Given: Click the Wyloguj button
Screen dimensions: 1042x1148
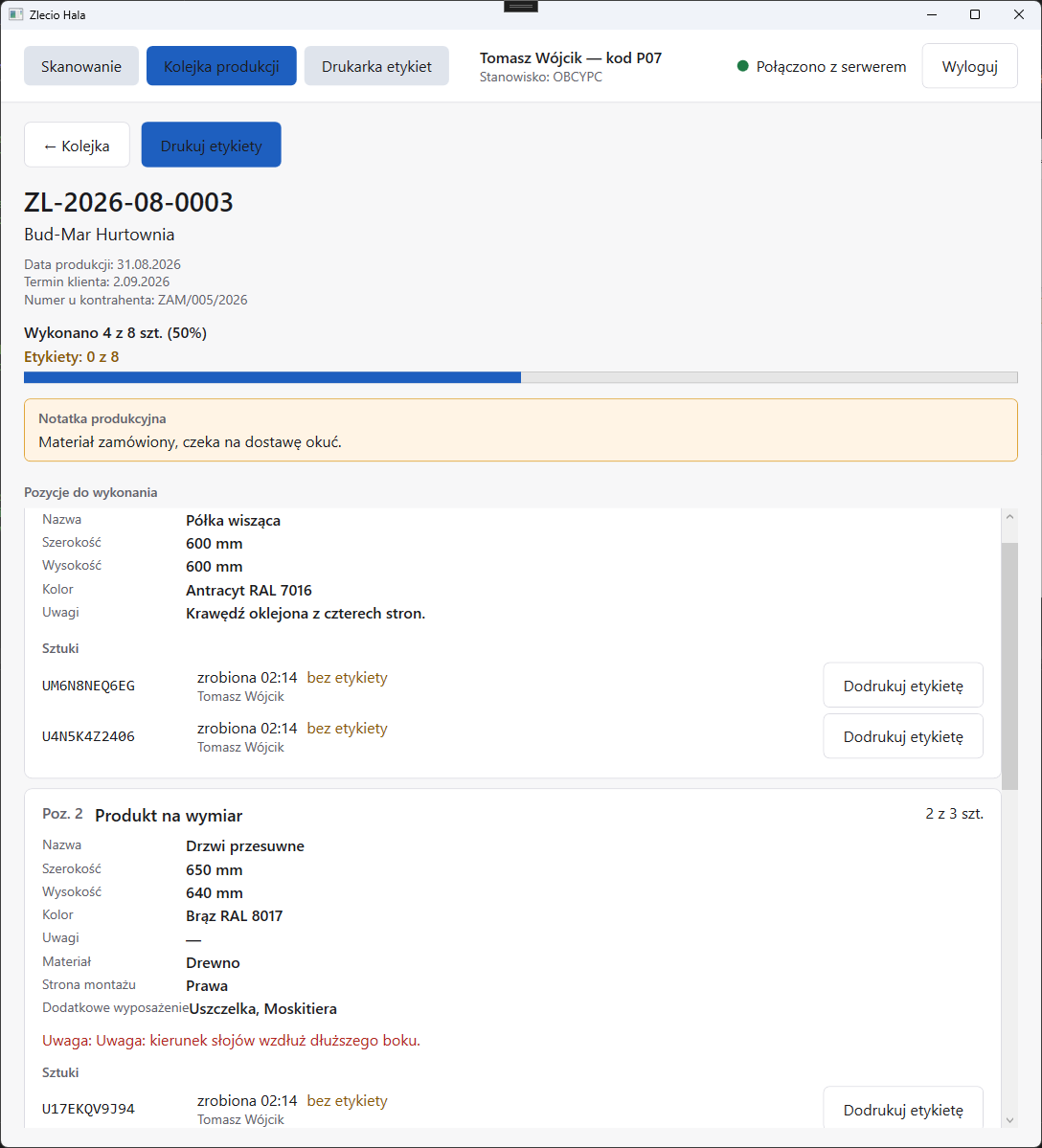Looking at the screenshot, I should (969, 66).
